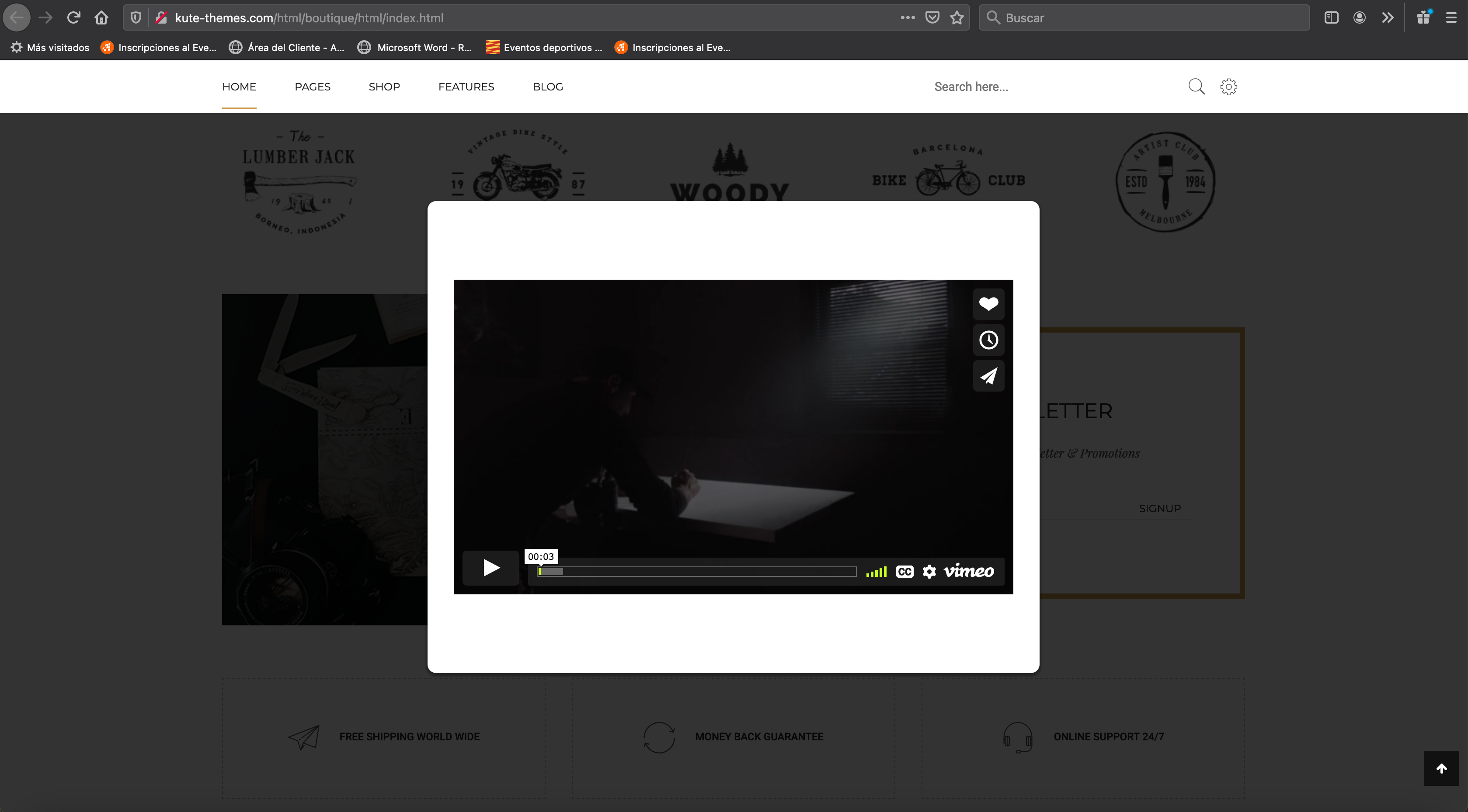Open What's New gift icon
1468x812 pixels.
click(1423, 17)
